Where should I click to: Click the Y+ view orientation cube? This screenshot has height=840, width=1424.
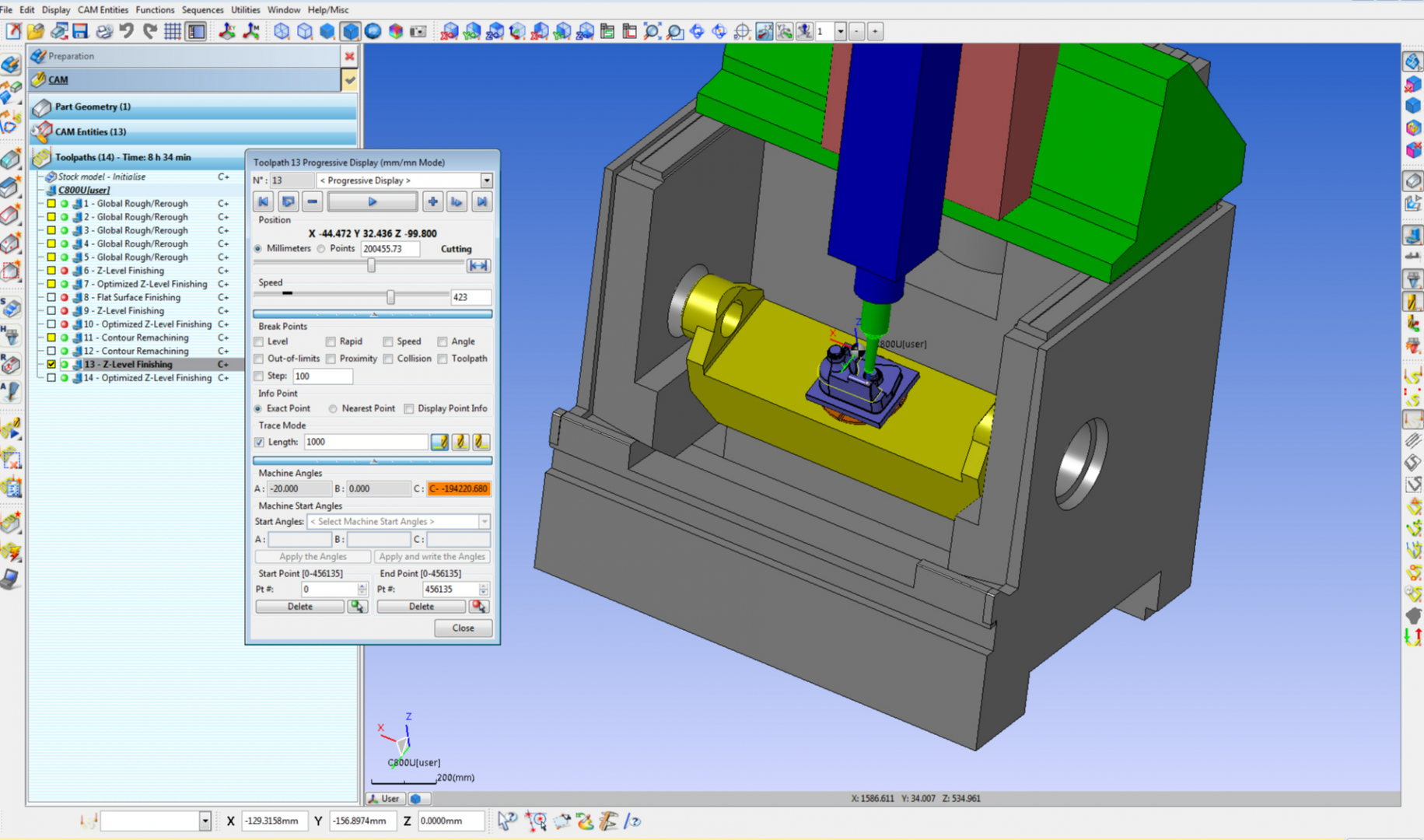pyautogui.click(x=471, y=31)
